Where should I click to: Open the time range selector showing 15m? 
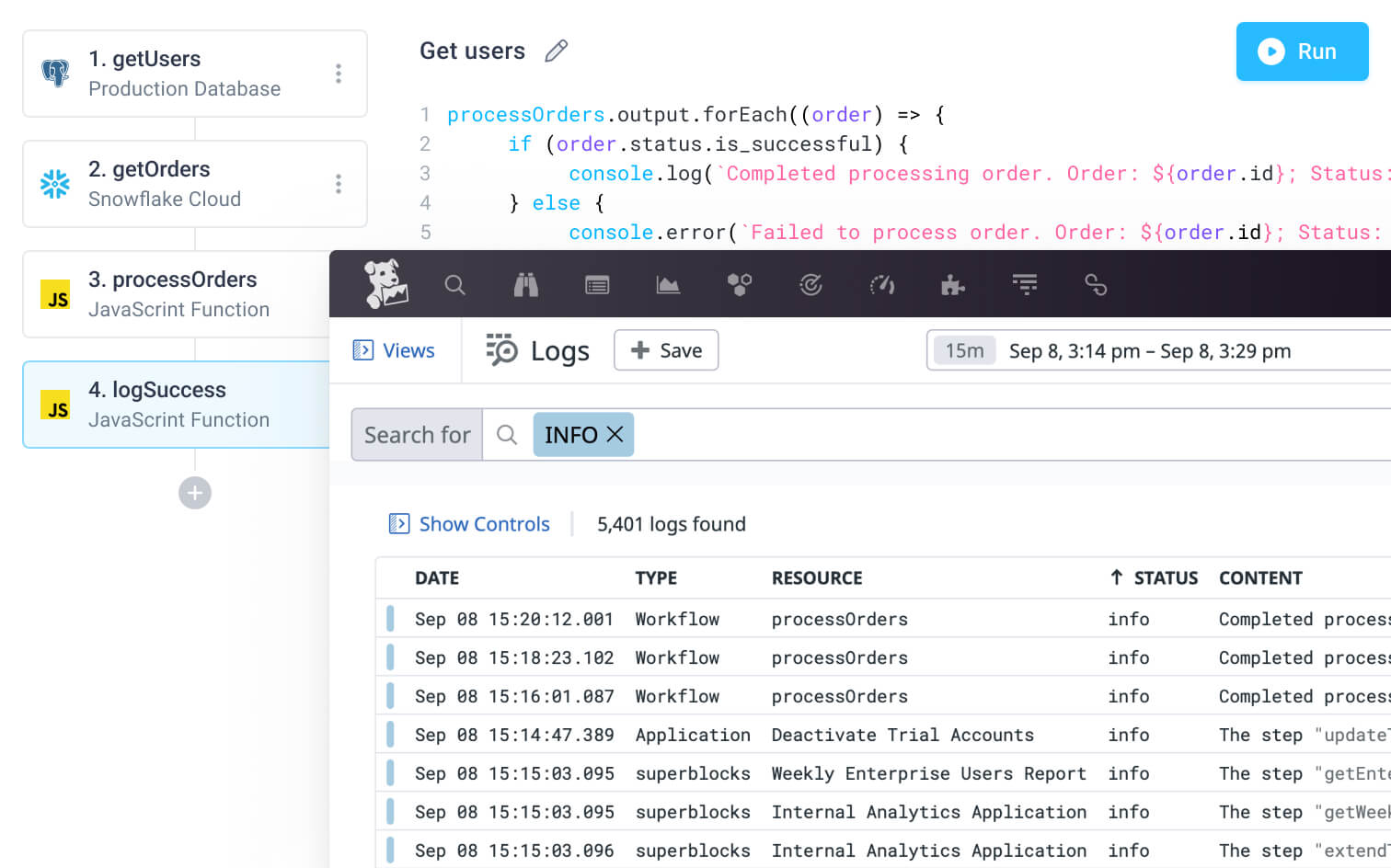click(x=964, y=350)
